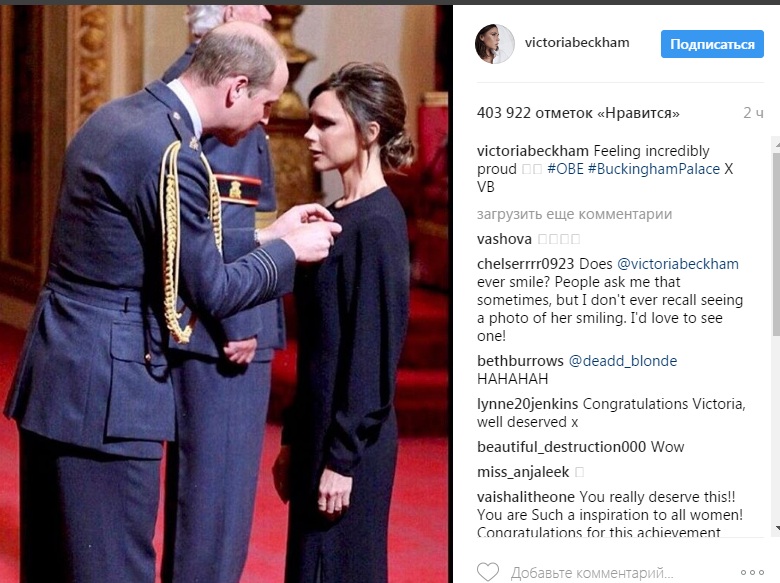780x583 pixels.
Task: Open victoriabeckham profile avatar
Action: click(494, 44)
